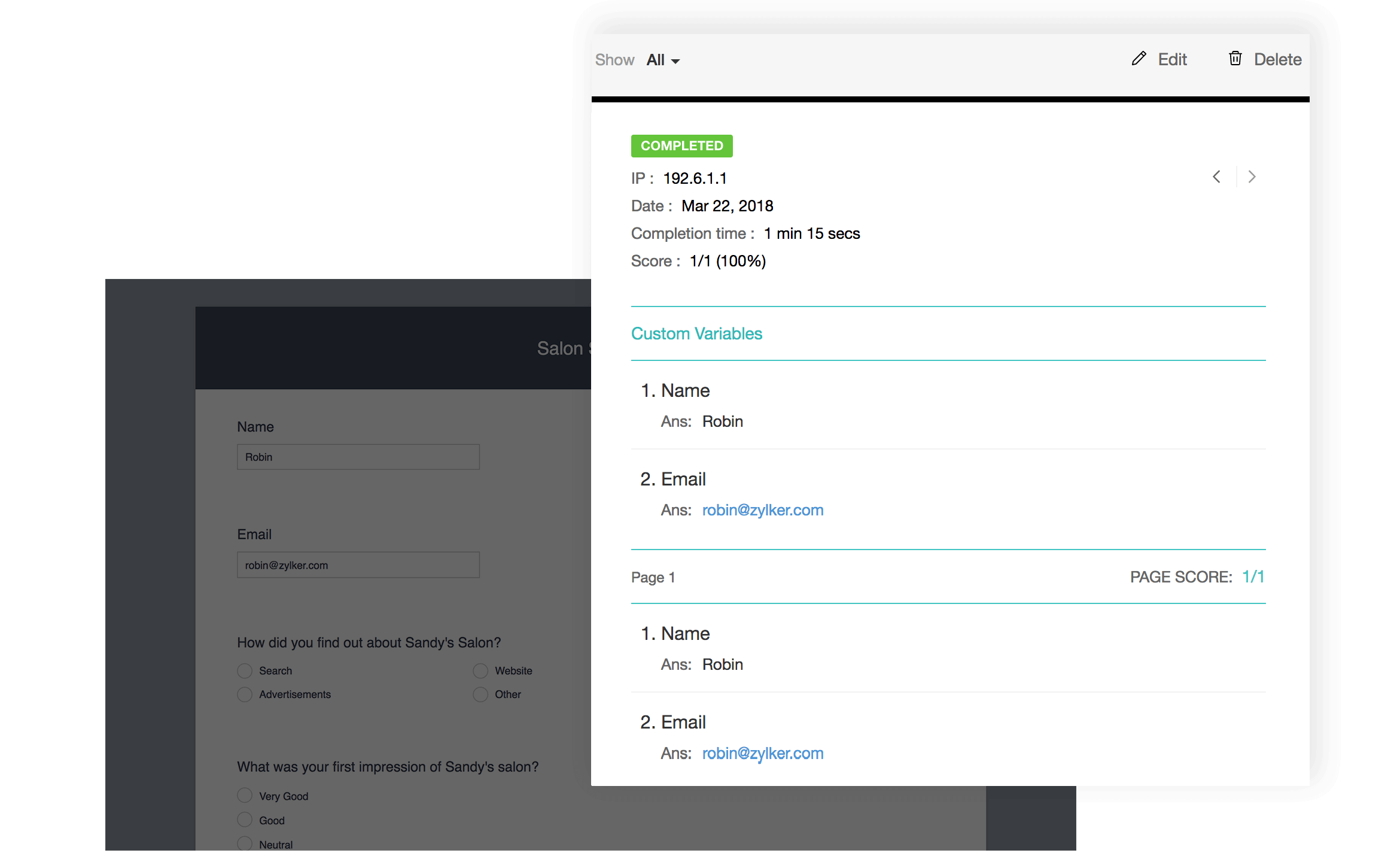
Task: Click the trash Delete icon
Action: tap(1235, 59)
